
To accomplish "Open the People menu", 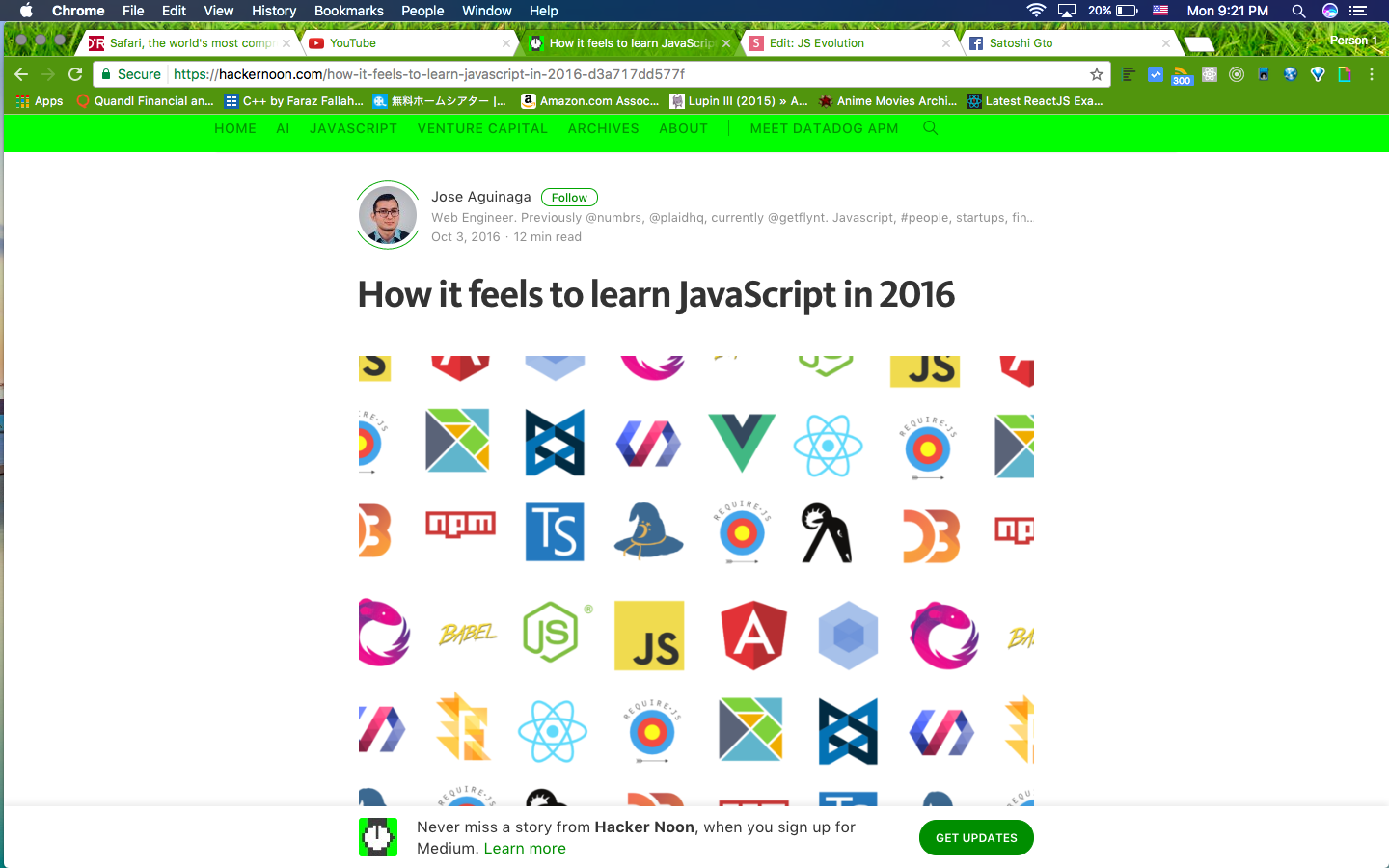I will coord(422,11).
